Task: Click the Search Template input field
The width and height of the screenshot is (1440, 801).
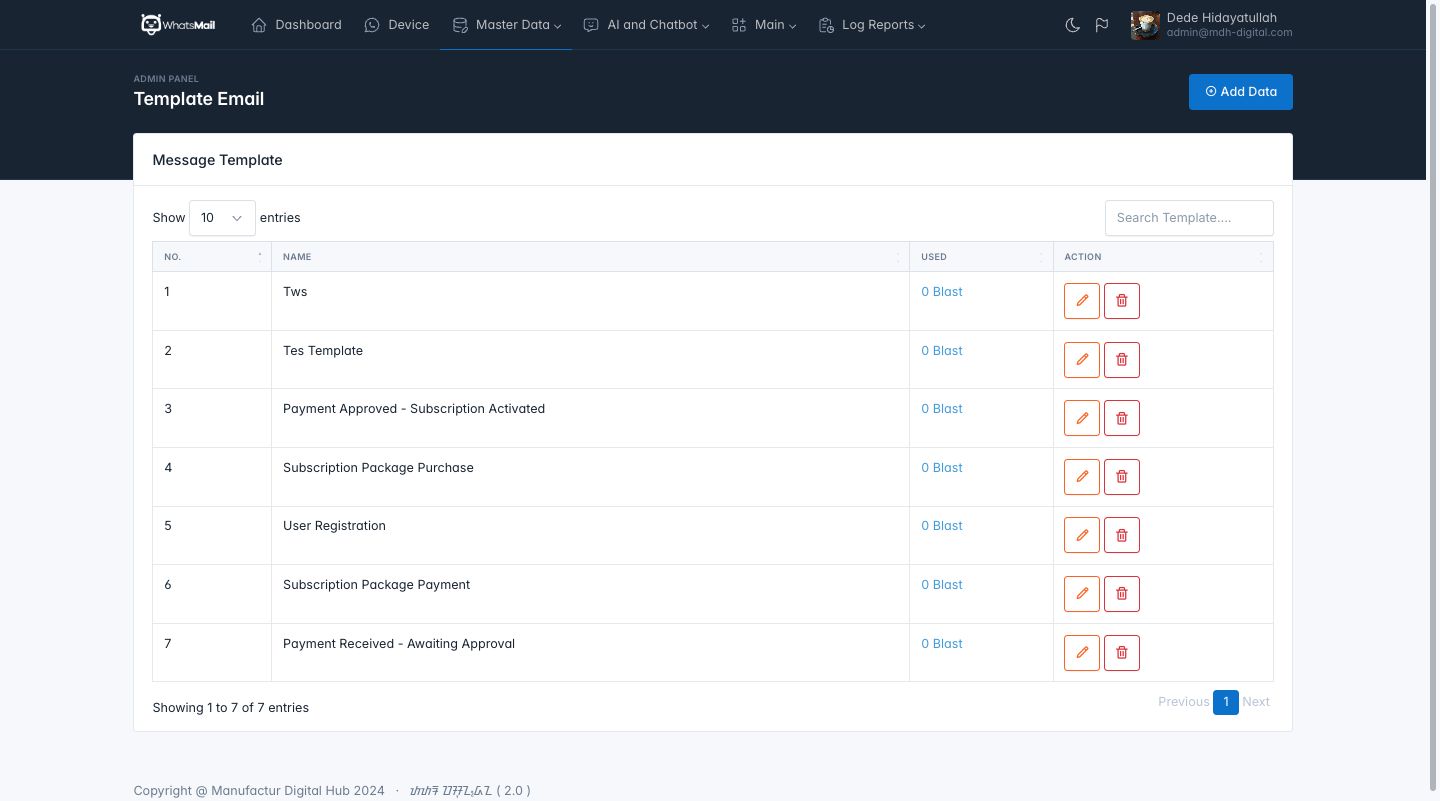Action: click(x=1188, y=218)
